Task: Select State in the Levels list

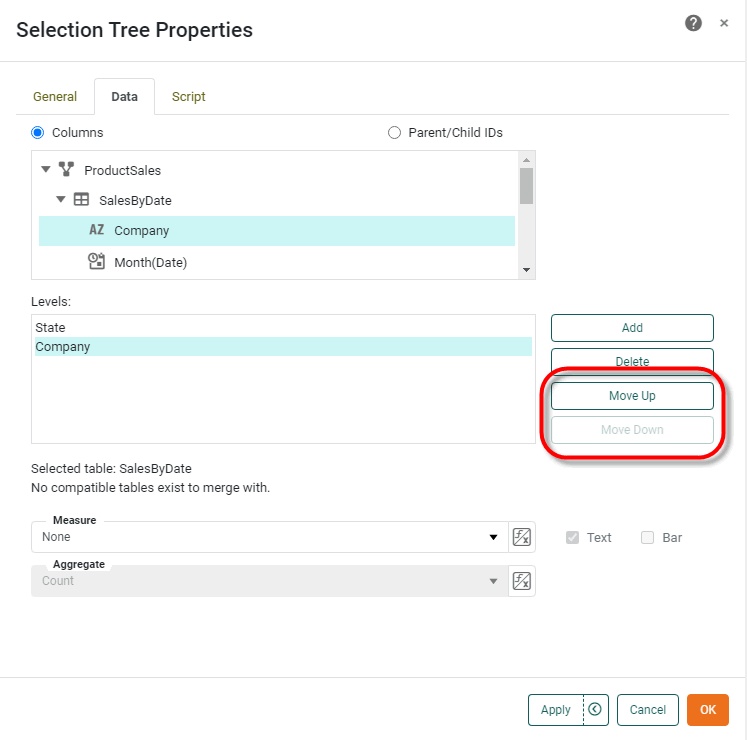Action: [283, 327]
